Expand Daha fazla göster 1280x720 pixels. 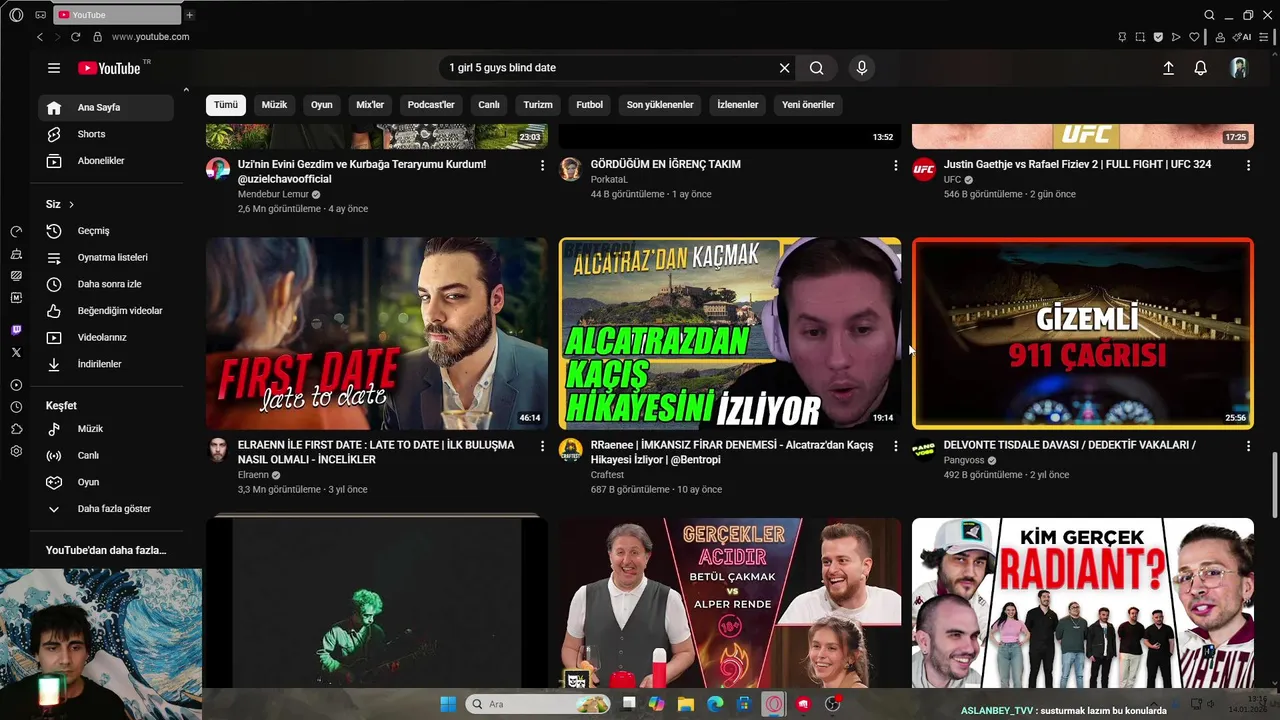106,509
